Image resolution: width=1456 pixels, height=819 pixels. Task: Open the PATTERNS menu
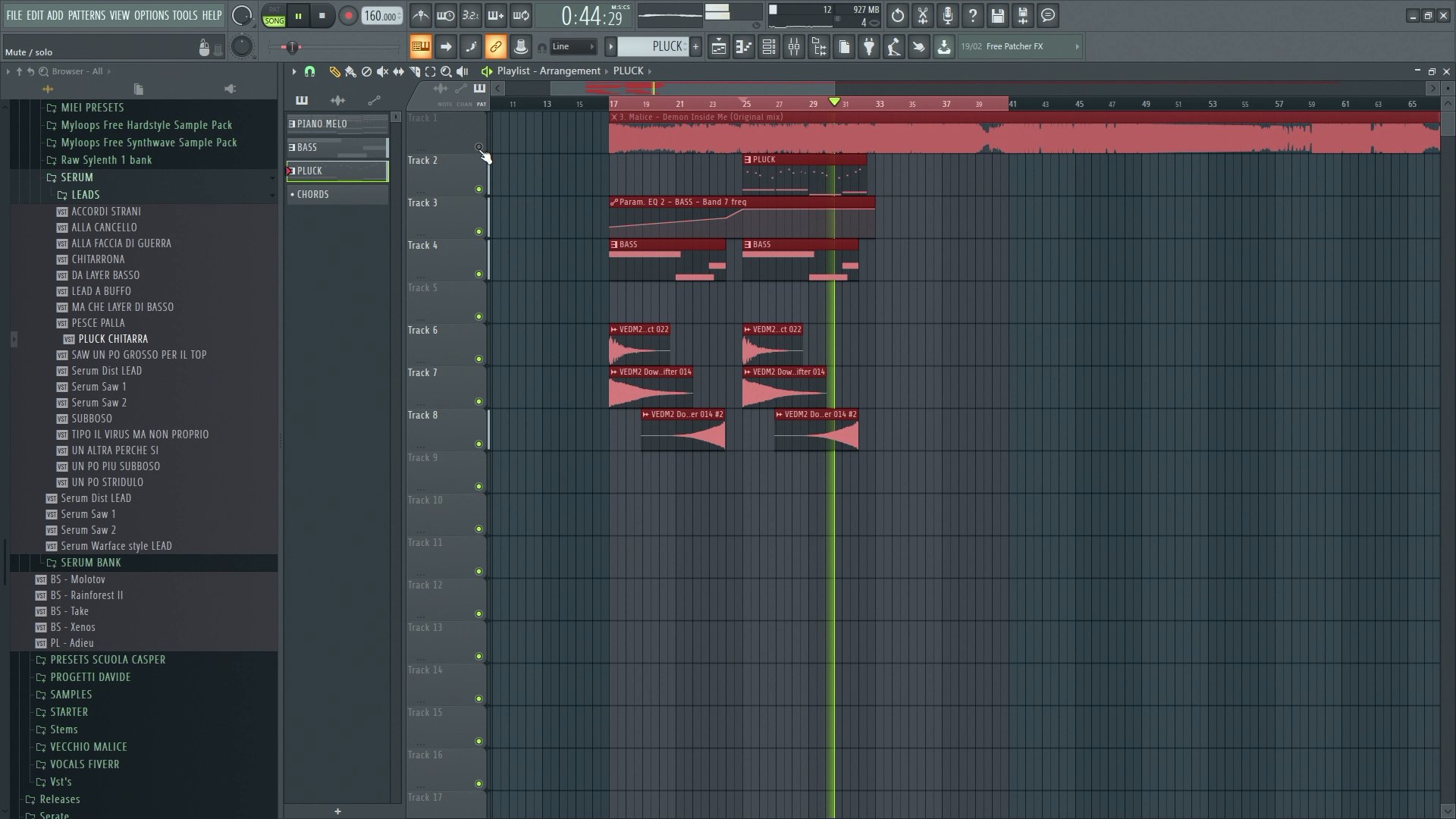coord(86,15)
